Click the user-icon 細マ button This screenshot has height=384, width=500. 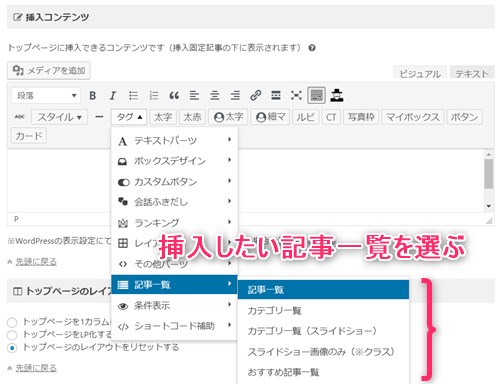point(270,117)
